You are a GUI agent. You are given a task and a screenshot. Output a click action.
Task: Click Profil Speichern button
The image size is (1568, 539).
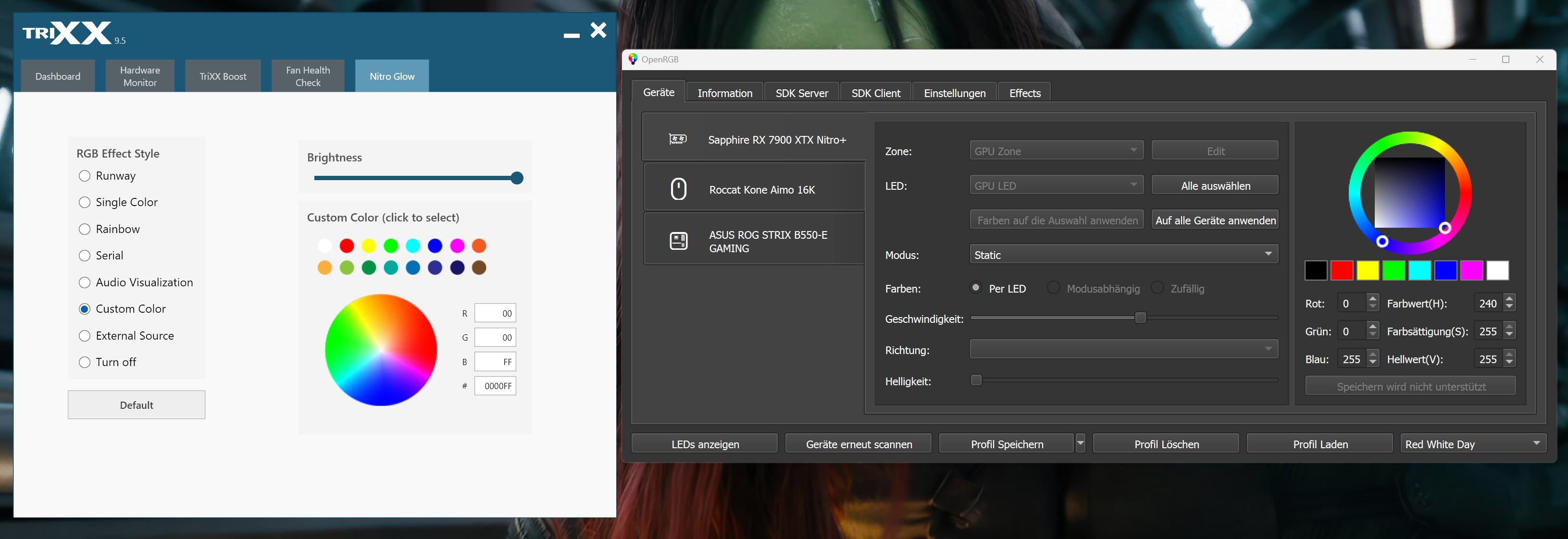pos(1007,443)
